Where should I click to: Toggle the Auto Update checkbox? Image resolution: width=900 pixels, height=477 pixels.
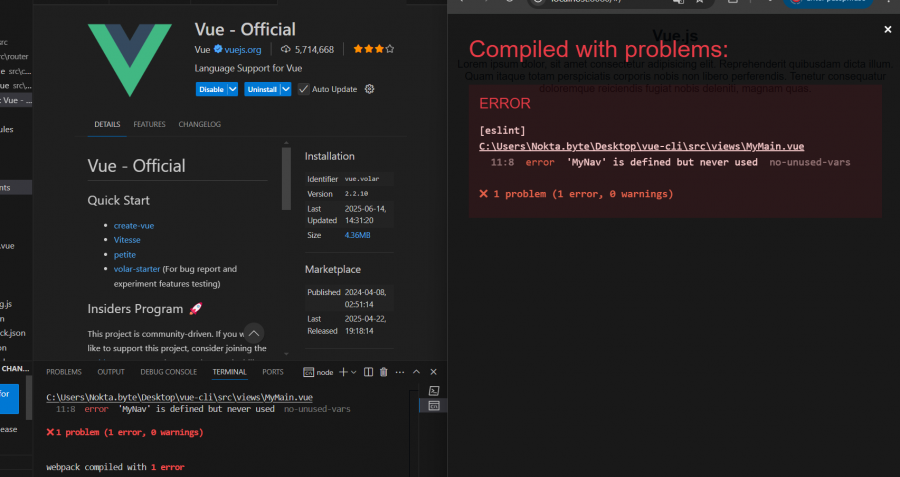(303, 89)
